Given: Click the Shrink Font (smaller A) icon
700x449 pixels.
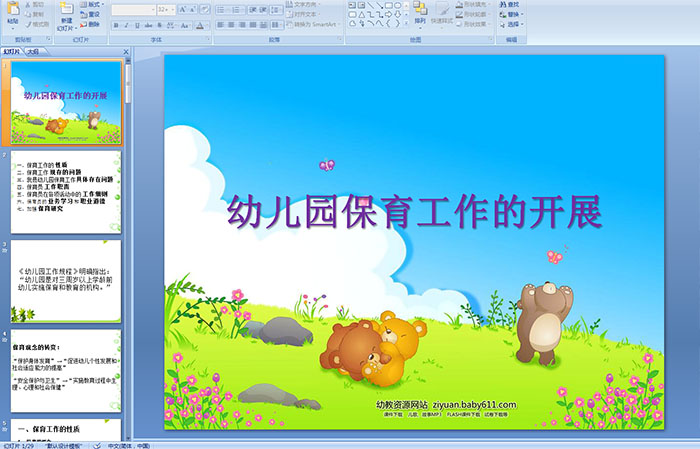Looking at the screenshot, I should (x=192, y=9).
